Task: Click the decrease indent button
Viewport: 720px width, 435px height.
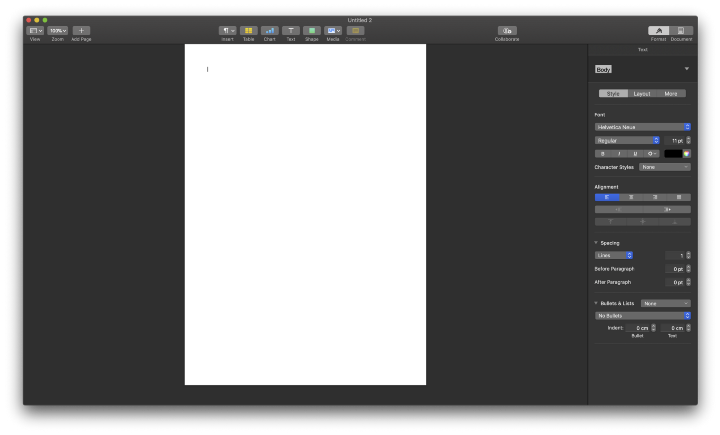Action: pyautogui.click(x=619, y=209)
